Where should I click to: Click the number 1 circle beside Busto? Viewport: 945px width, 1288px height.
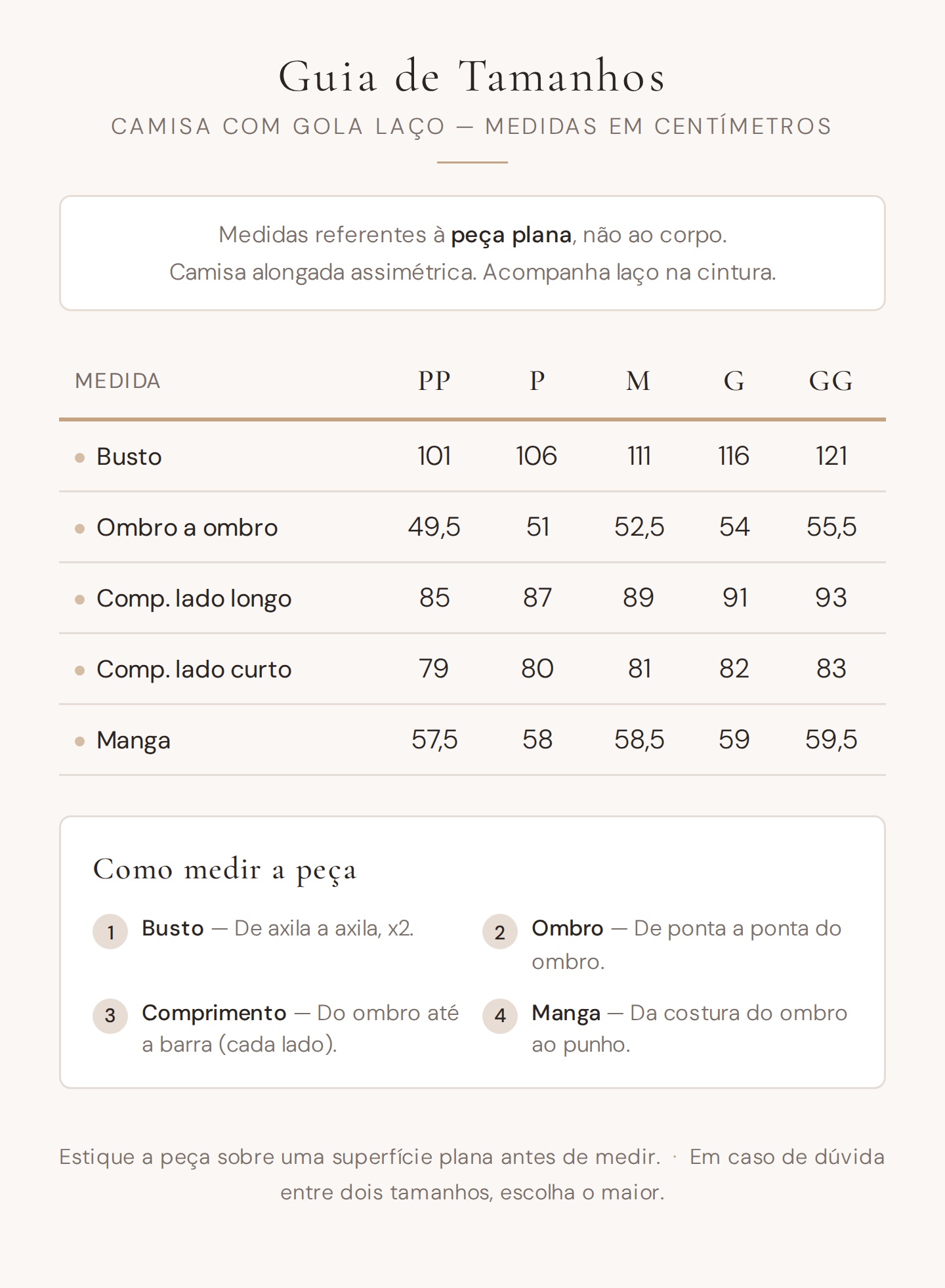tap(110, 932)
